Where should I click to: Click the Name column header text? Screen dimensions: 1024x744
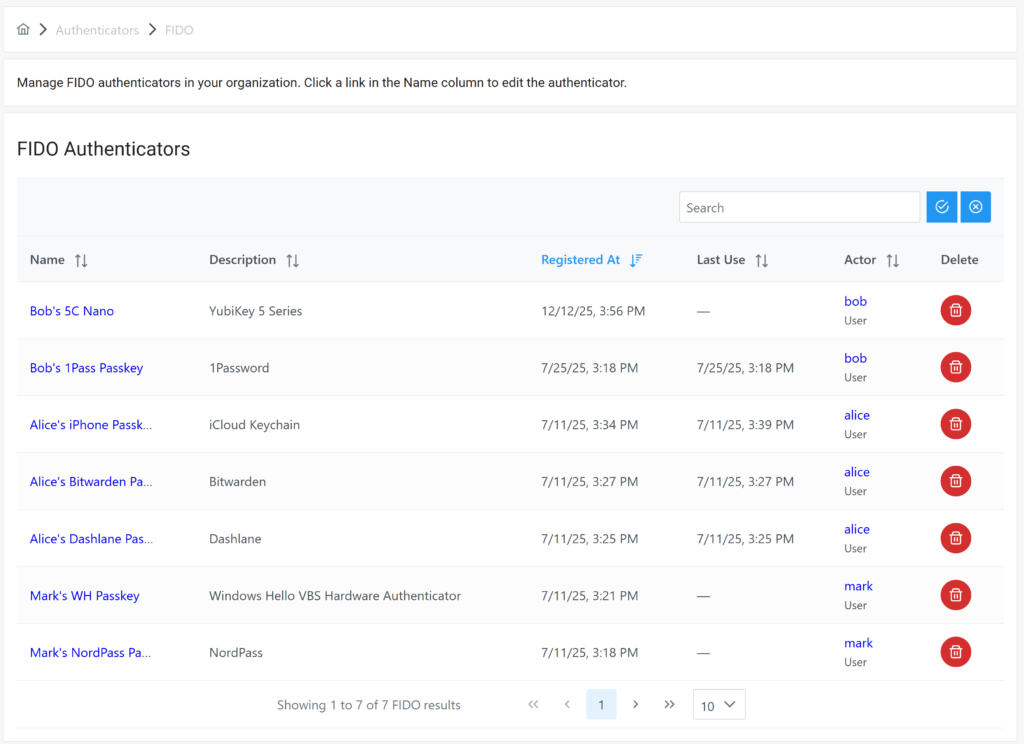coord(47,260)
